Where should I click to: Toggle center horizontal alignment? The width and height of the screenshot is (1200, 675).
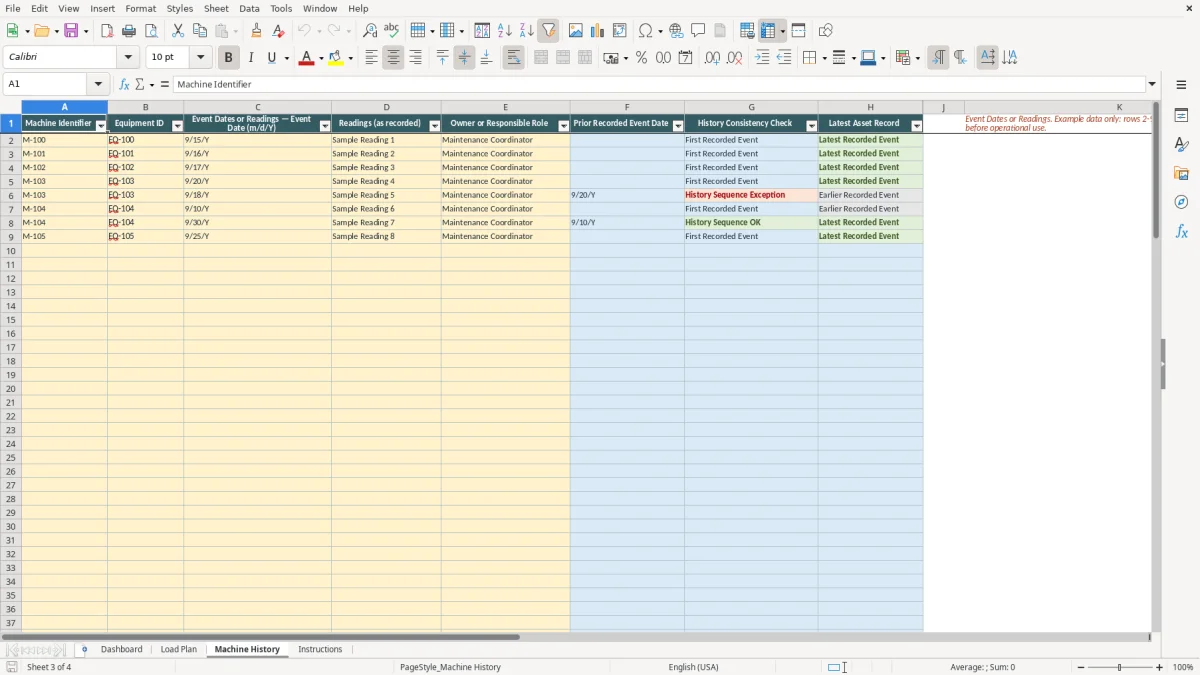click(393, 58)
